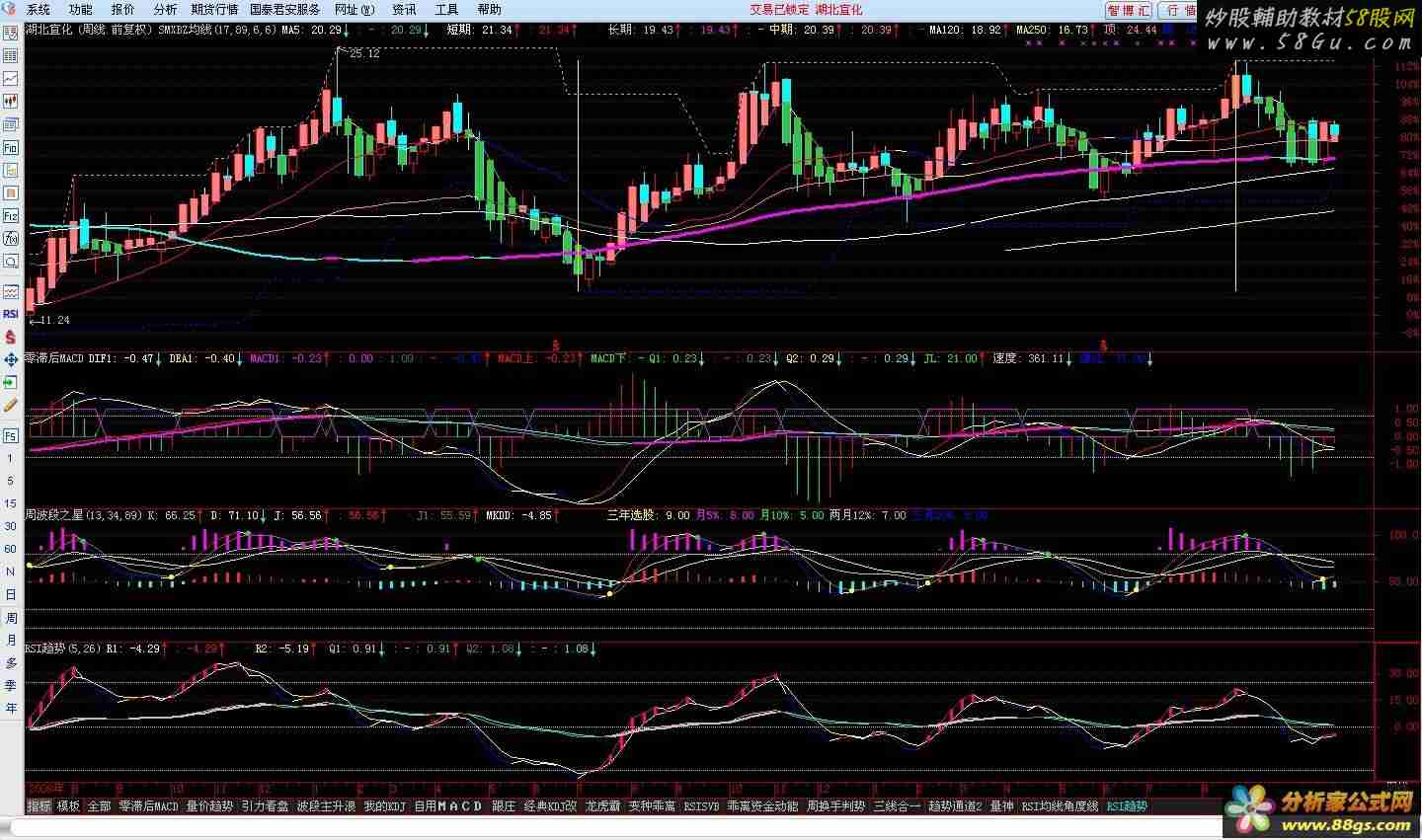This screenshot has height=840, width=1422.
Task: Click the candlestick chart icon in left sidebar
Action: point(11,101)
